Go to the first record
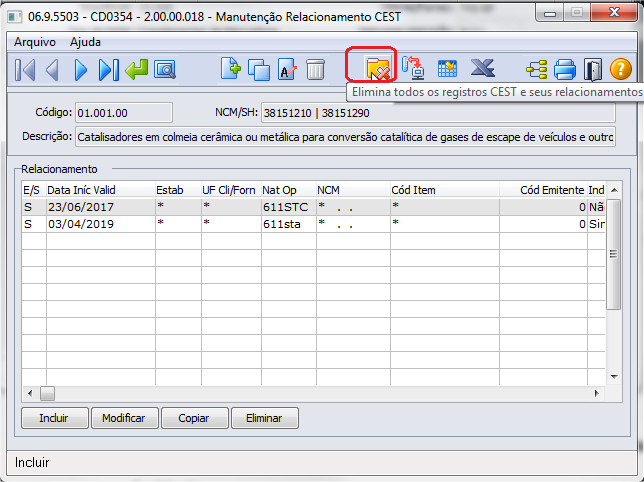Screen dimensions: 644x482 (x=25, y=69)
